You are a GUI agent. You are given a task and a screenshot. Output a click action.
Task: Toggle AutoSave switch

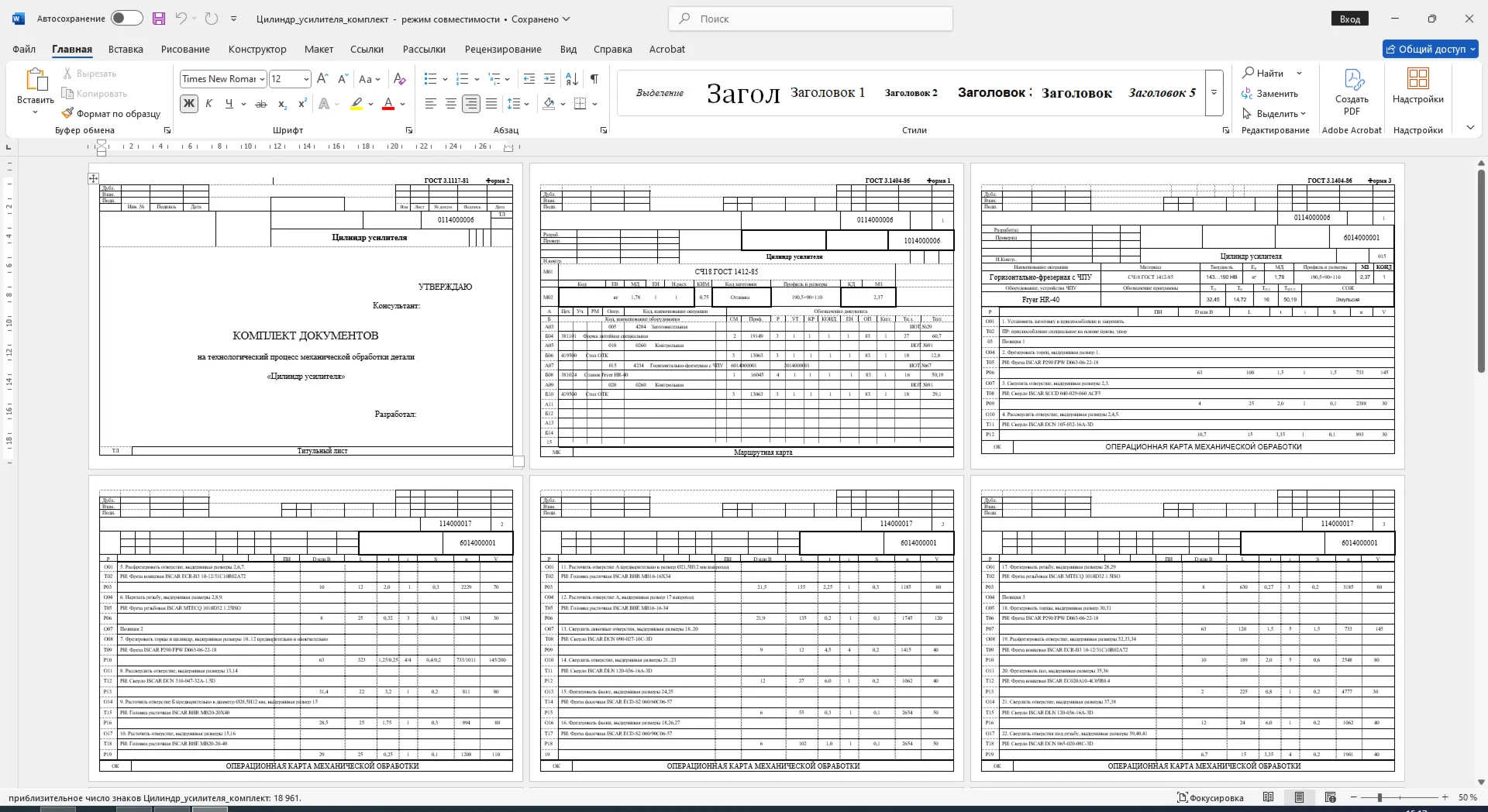click(x=127, y=19)
